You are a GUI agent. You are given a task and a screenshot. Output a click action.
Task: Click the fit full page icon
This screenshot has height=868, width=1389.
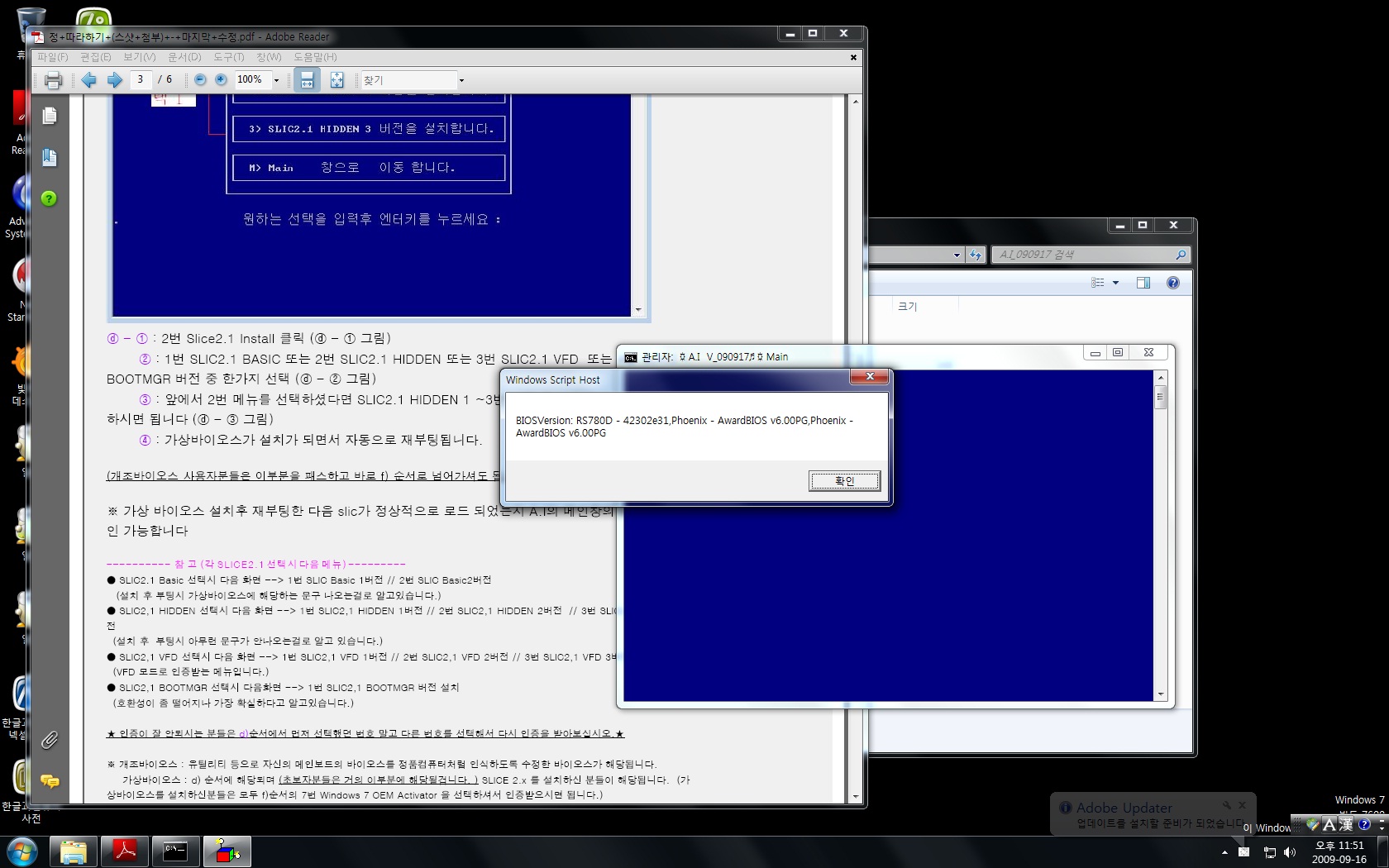coord(337,80)
